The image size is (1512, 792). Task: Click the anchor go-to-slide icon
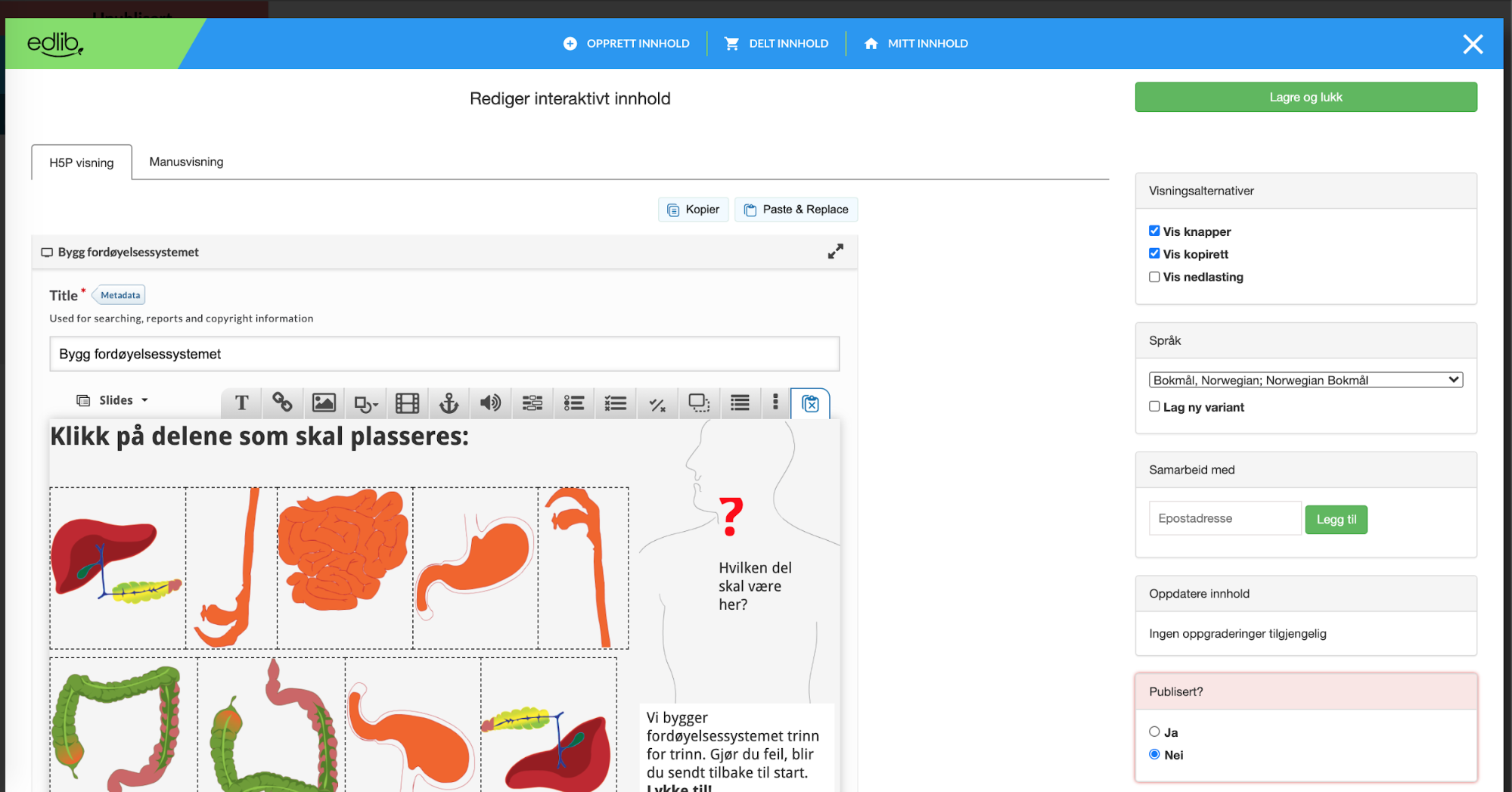pyautogui.click(x=449, y=403)
